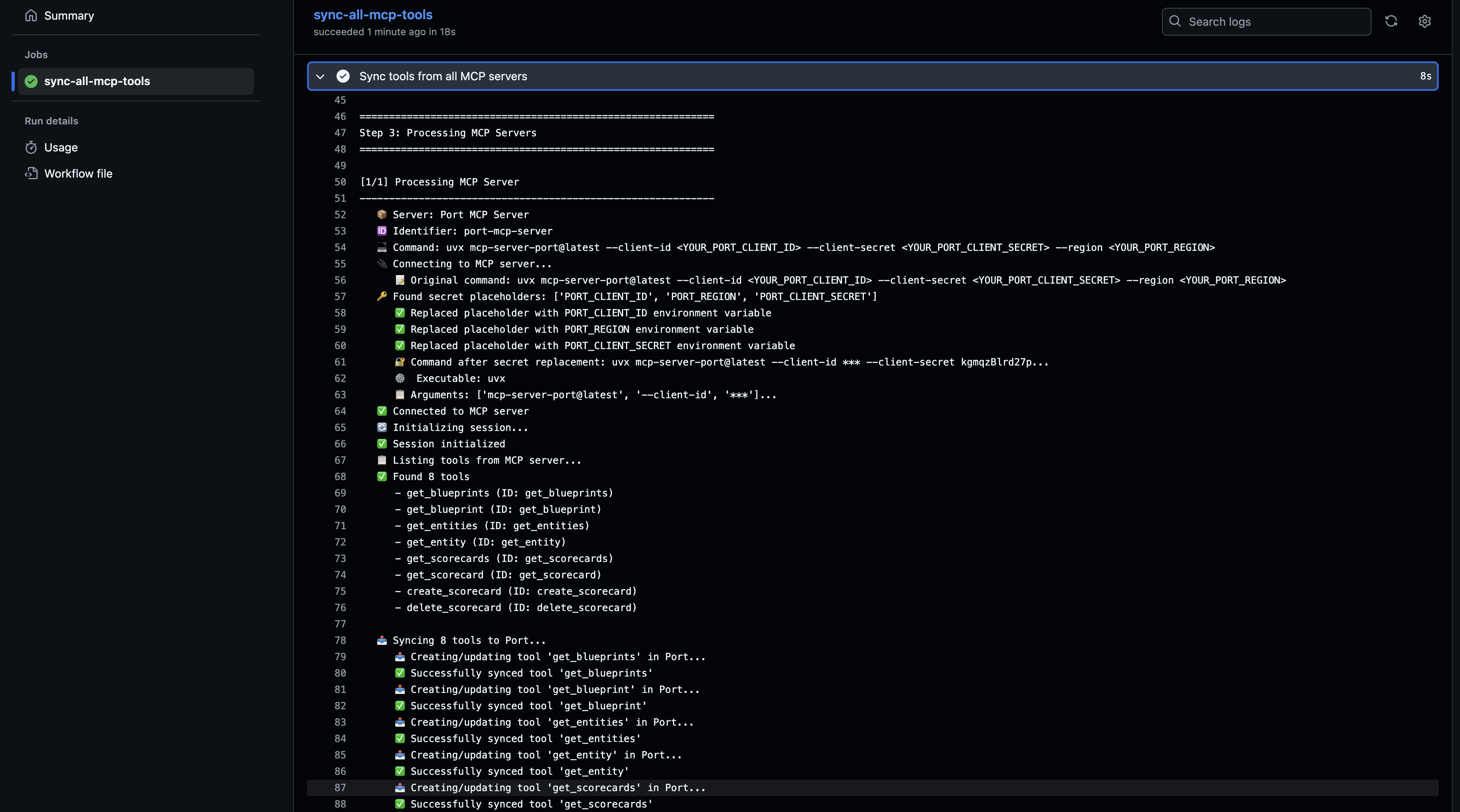
Task: Collapse the 'Sync tools from all MCP servers' step
Action: tap(443, 76)
